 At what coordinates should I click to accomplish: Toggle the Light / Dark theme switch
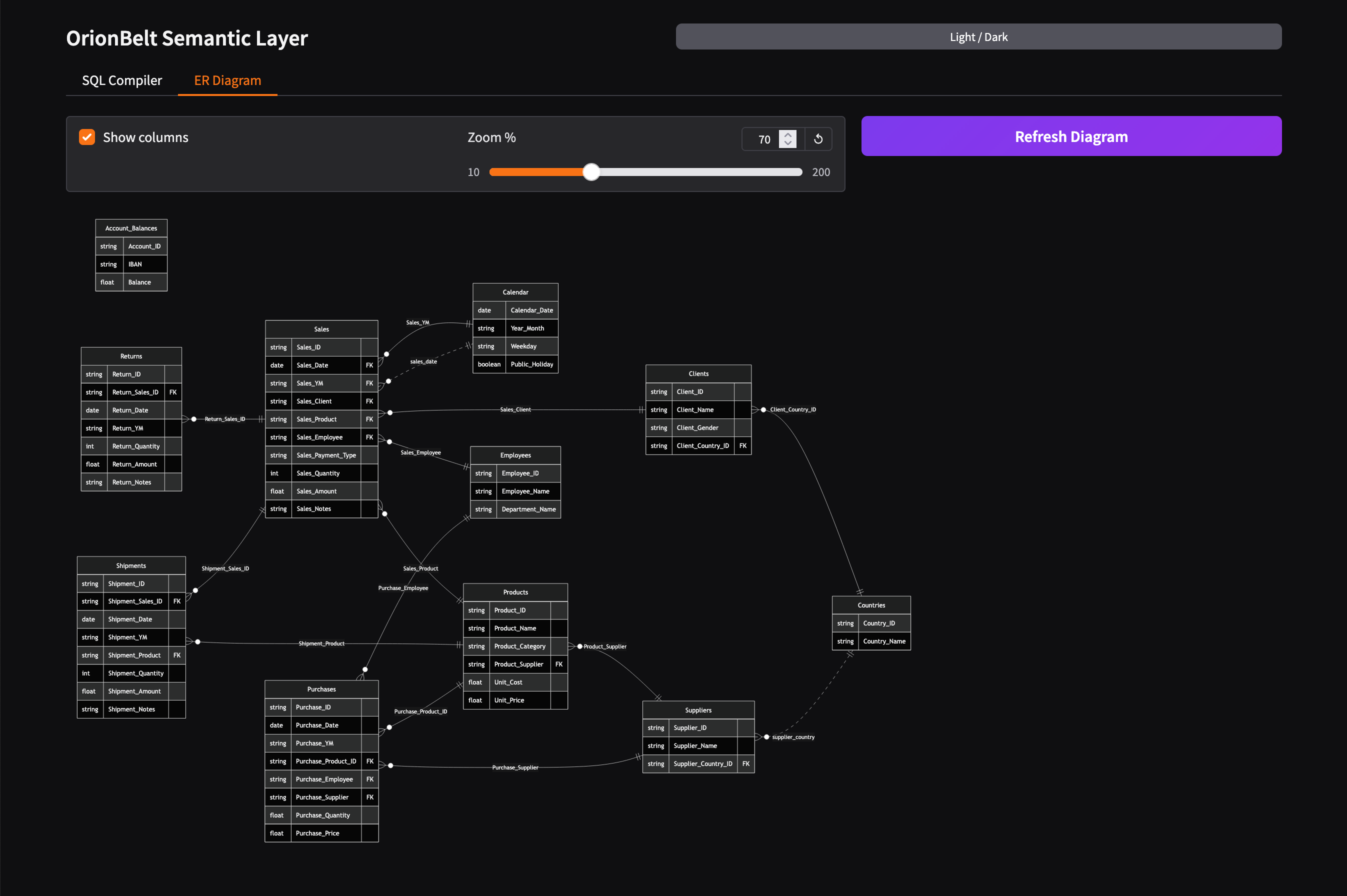[978, 36]
